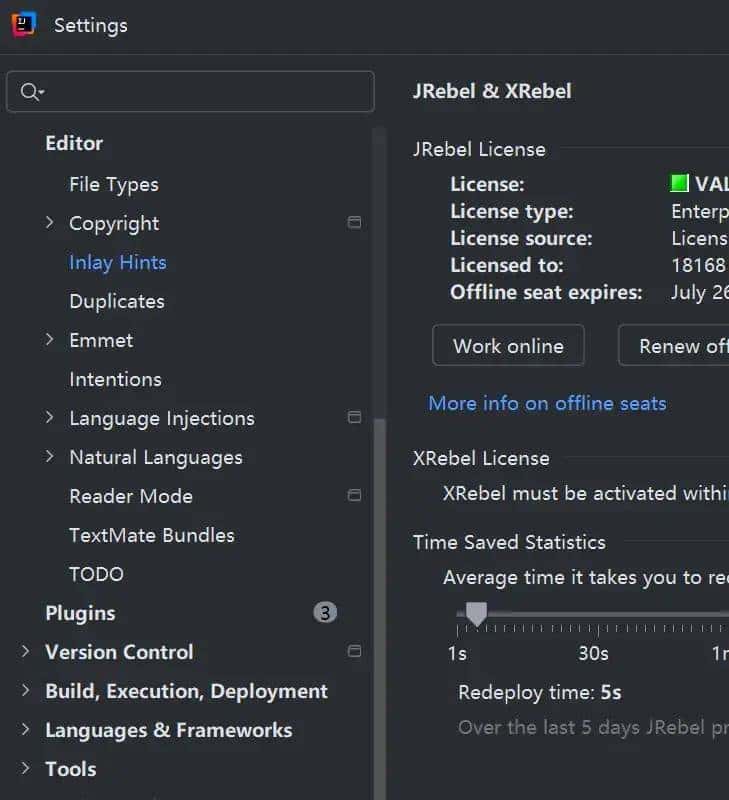Expand the Natural Languages node
Viewport: 729px width, 800px height.
pos(50,456)
